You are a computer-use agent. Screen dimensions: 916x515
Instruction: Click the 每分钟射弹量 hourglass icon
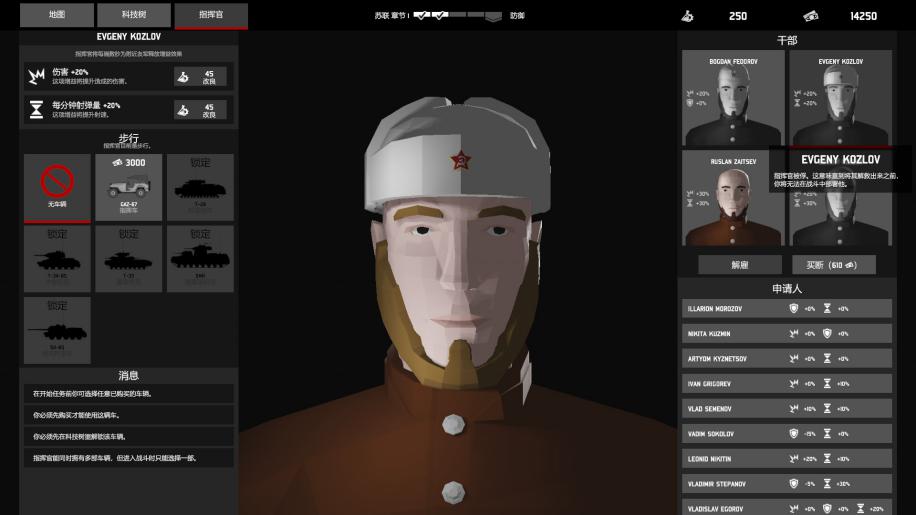(36, 109)
